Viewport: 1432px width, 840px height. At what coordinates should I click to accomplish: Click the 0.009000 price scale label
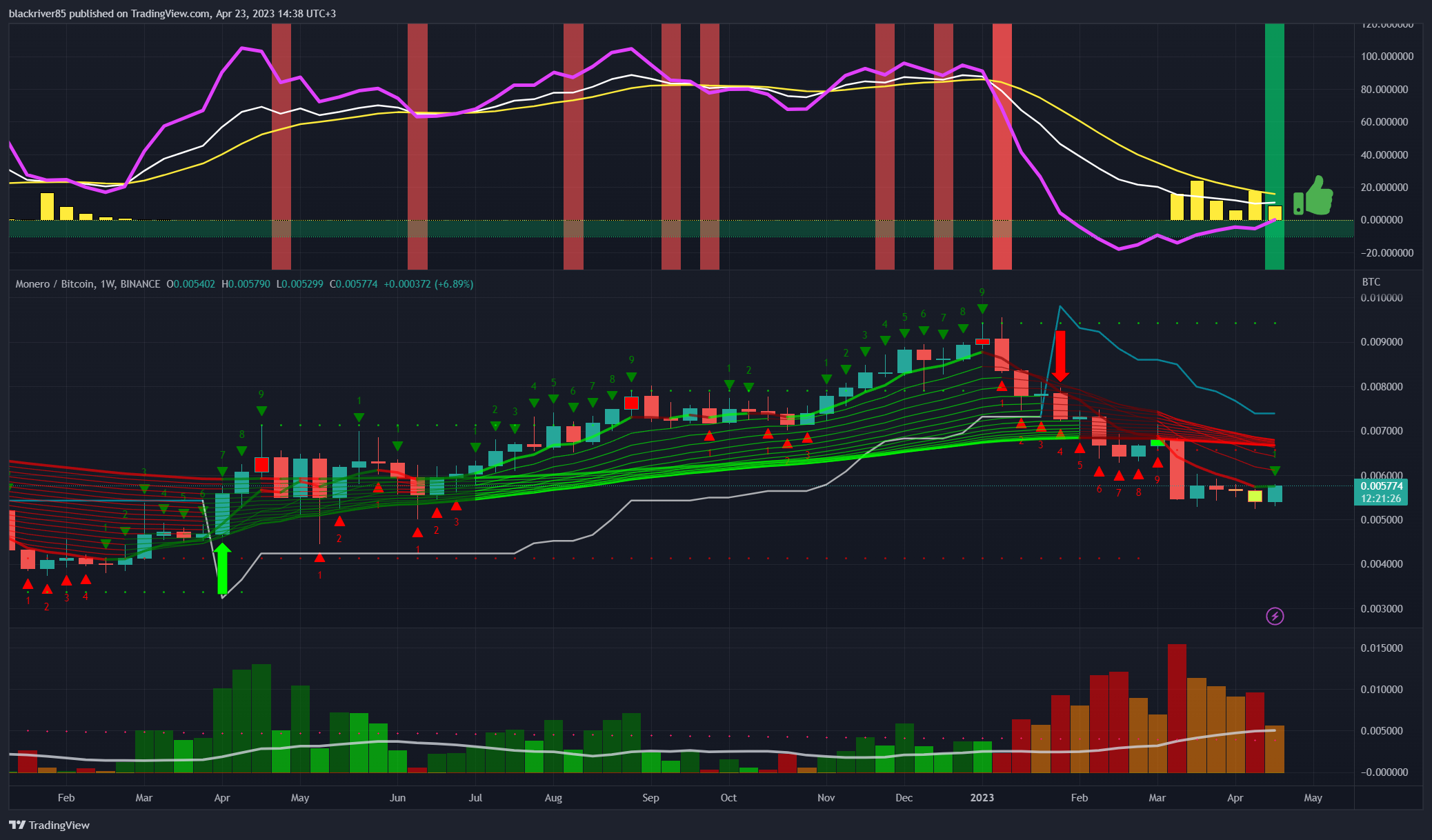click(x=1382, y=342)
